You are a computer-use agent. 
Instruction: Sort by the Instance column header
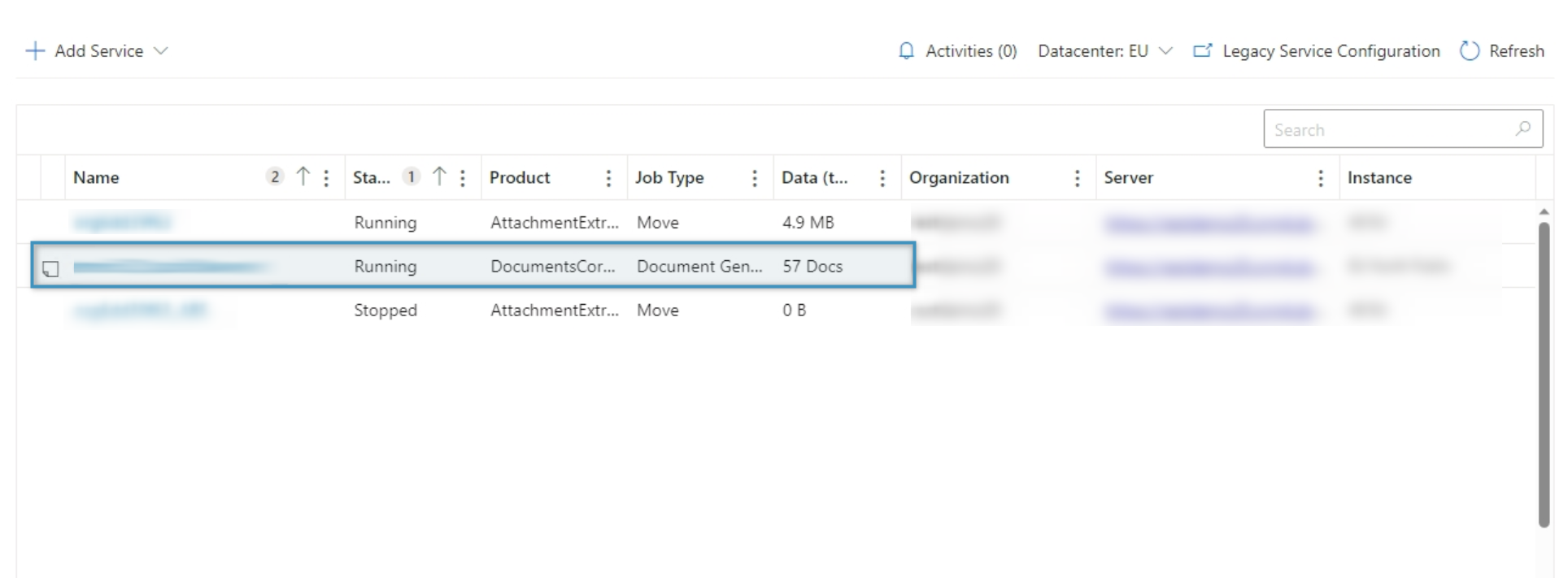click(x=1379, y=178)
